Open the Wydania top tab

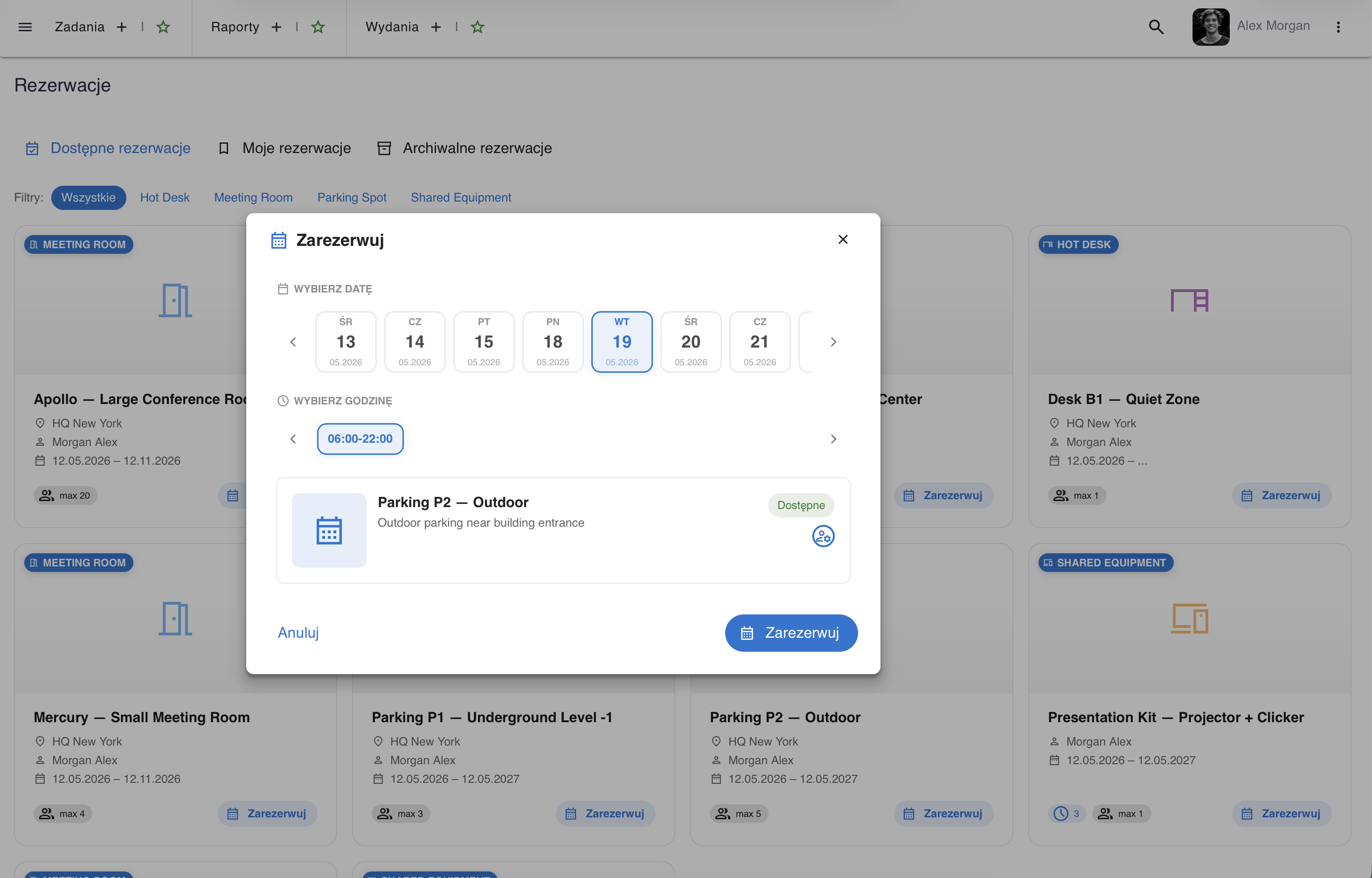[392, 27]
